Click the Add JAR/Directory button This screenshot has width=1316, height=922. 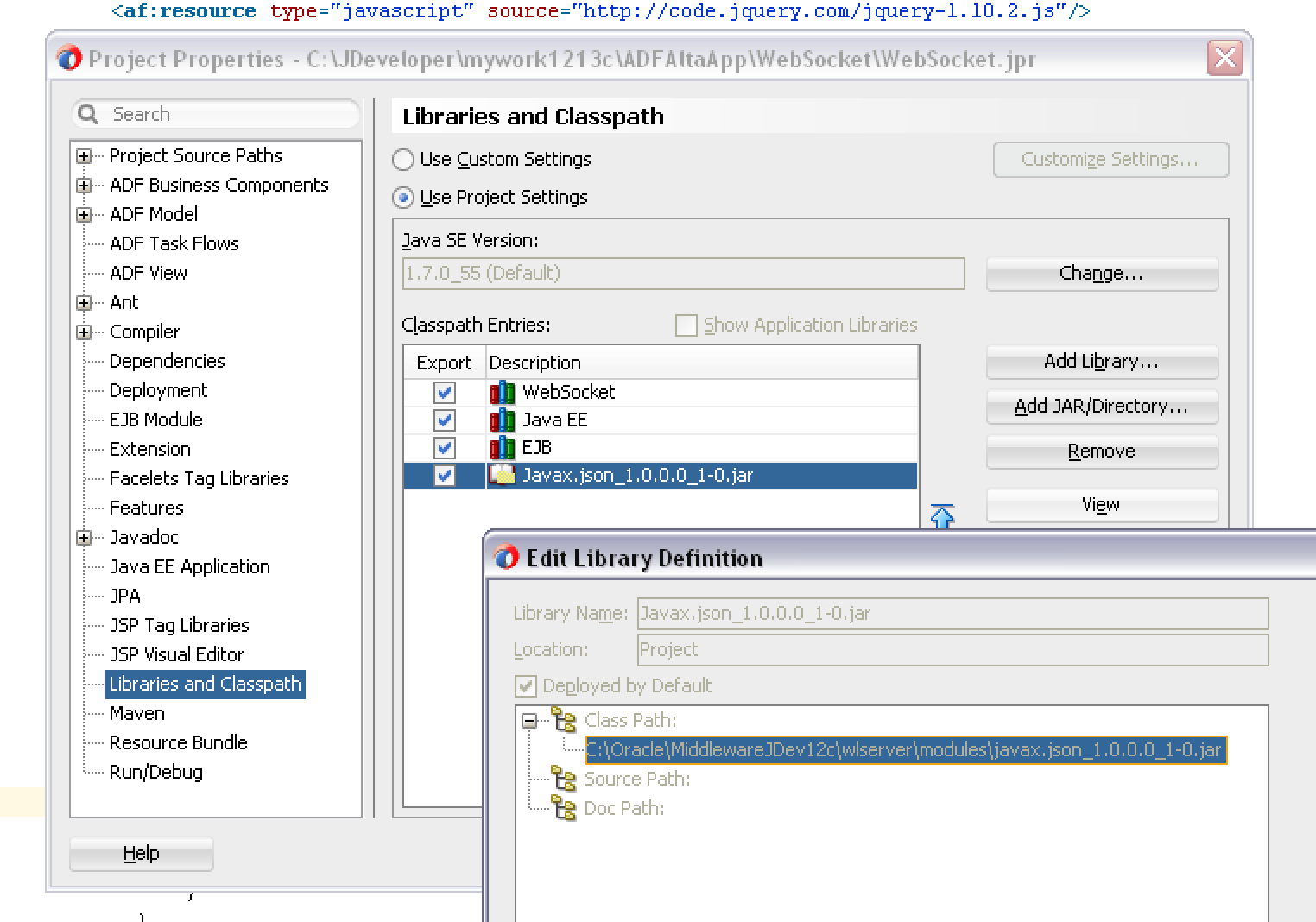click(x=1101, y=407)
